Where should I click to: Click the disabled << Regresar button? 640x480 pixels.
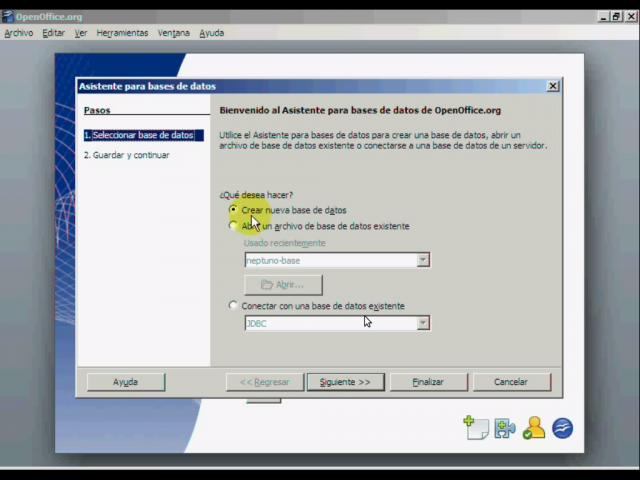coord(264,382)
